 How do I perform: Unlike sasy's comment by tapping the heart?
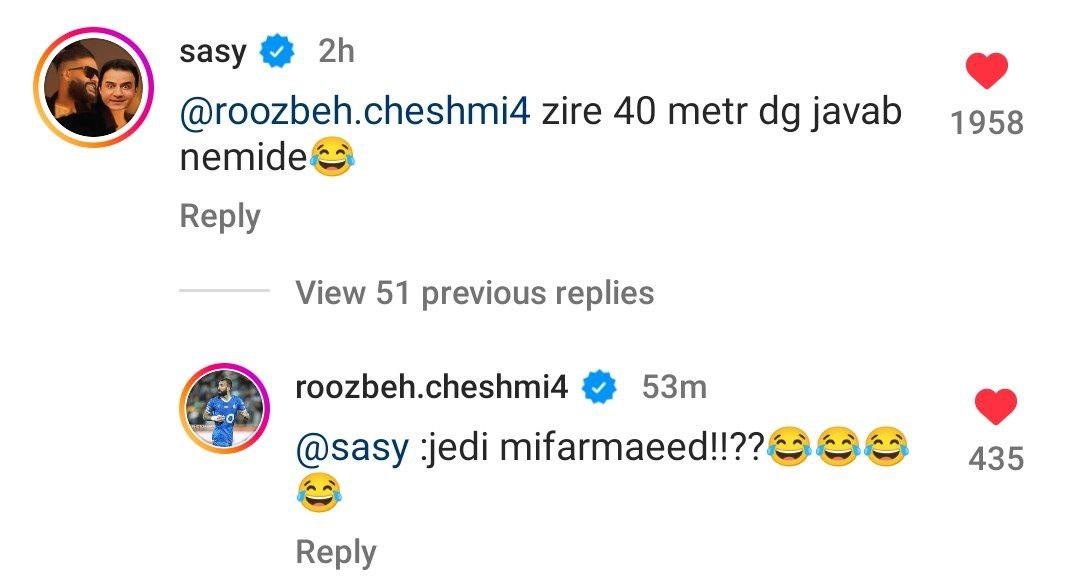pyautogui.click(x=987, y=68)
